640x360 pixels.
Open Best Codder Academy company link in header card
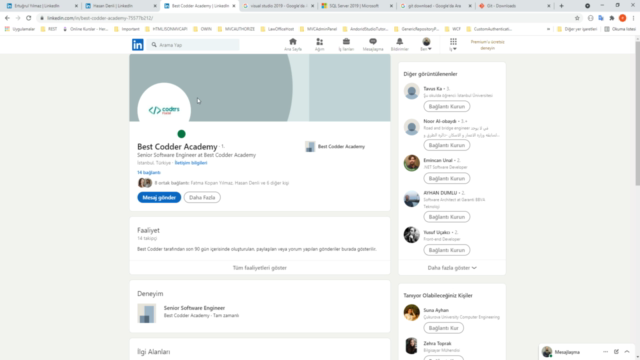click(335, 147)
